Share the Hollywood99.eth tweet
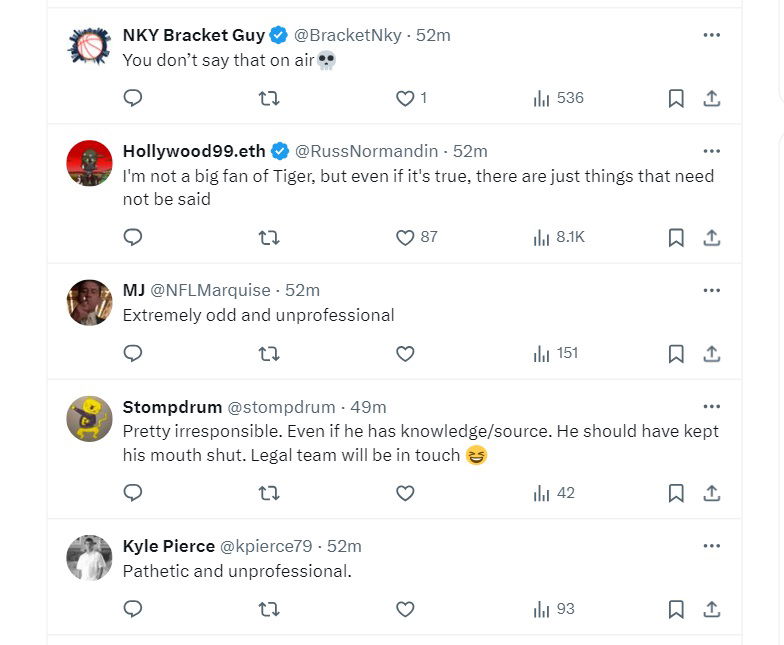This screenshot has width=784, height=645. (x=712, y=237)
